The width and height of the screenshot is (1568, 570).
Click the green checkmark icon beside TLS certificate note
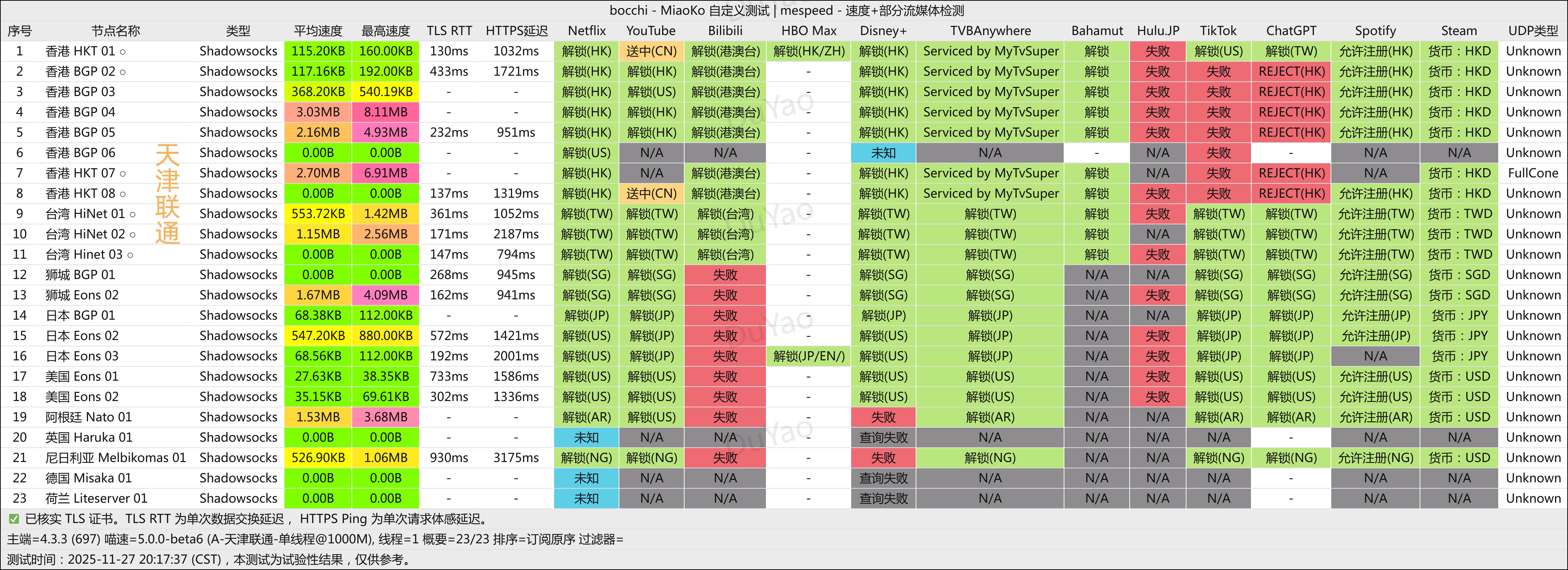pos(13,519)
